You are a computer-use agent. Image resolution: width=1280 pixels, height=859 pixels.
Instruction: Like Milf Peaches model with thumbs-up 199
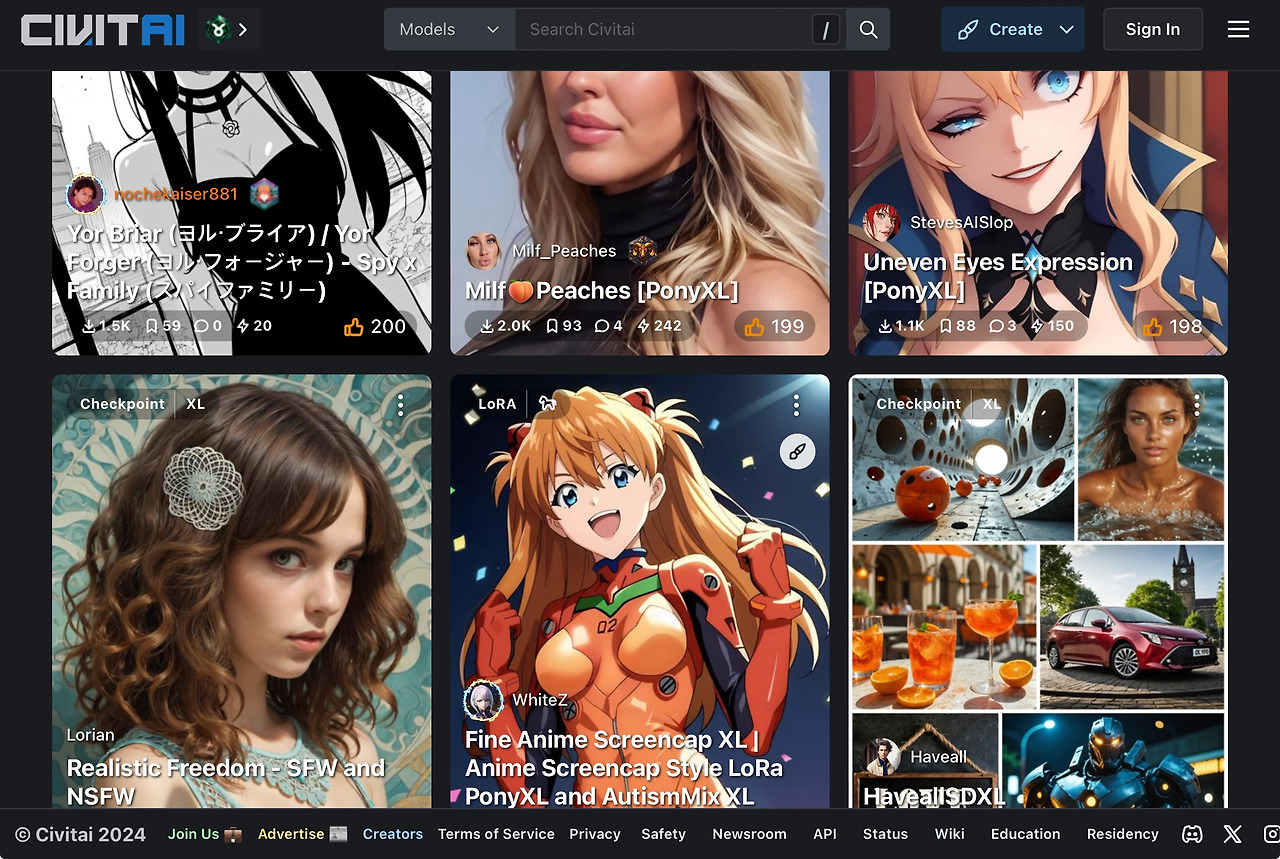[x=775, y=326]
